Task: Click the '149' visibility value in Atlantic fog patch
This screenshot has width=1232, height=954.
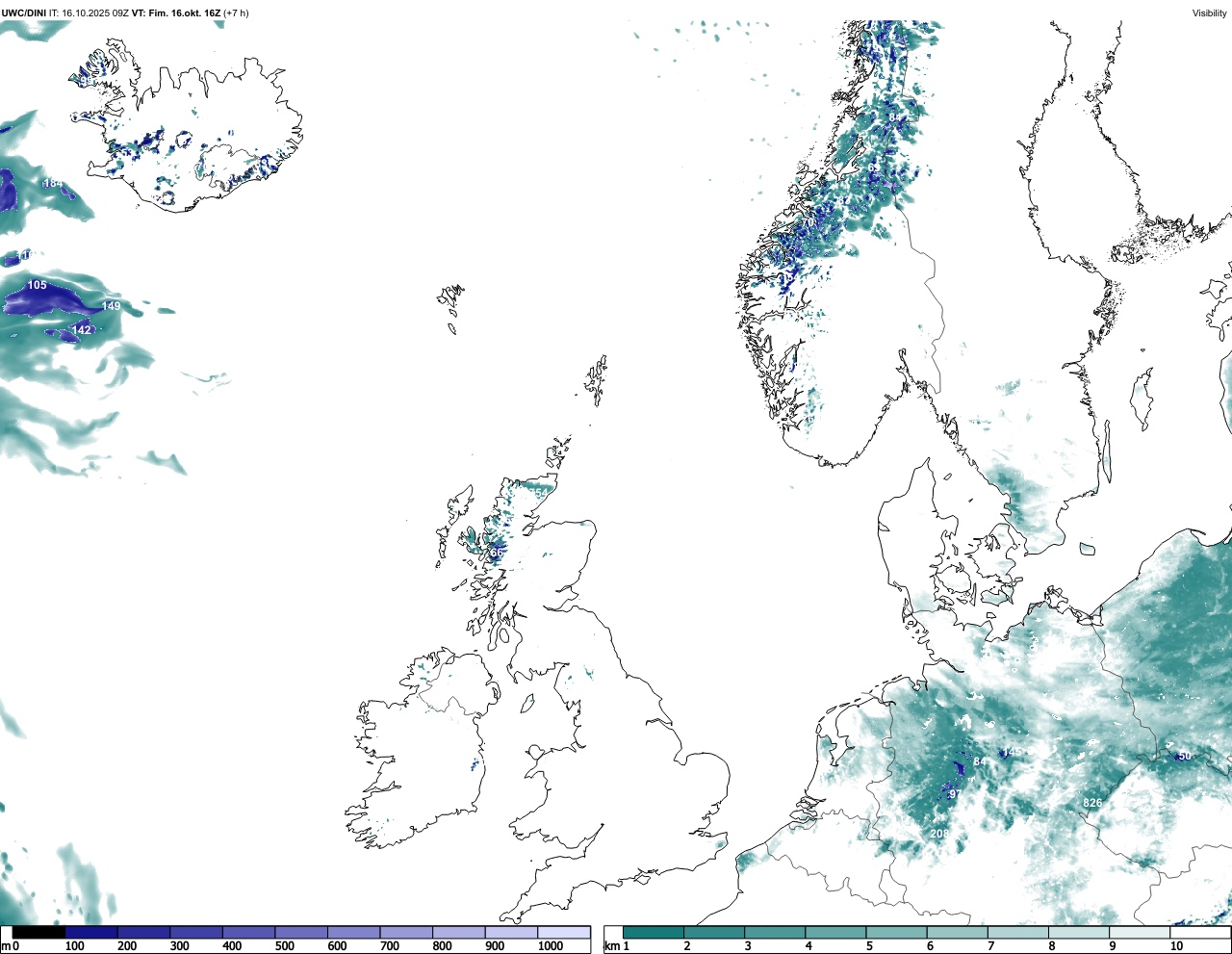Action: 111,306
